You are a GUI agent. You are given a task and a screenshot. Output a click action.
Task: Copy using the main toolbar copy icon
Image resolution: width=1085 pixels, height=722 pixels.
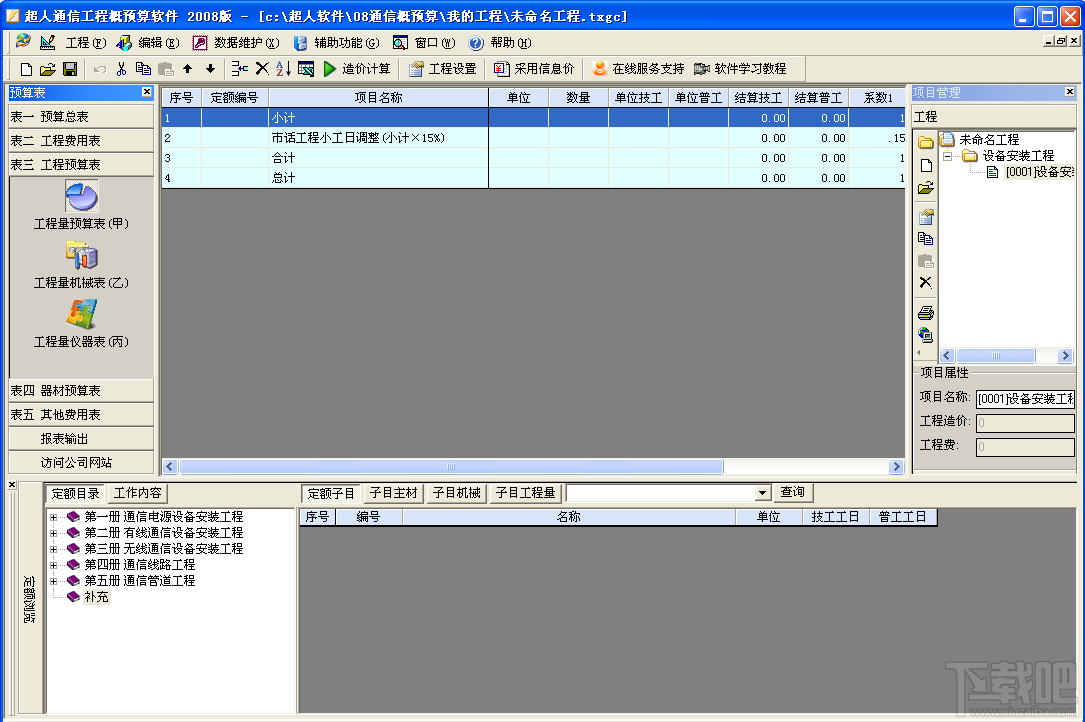143,69
